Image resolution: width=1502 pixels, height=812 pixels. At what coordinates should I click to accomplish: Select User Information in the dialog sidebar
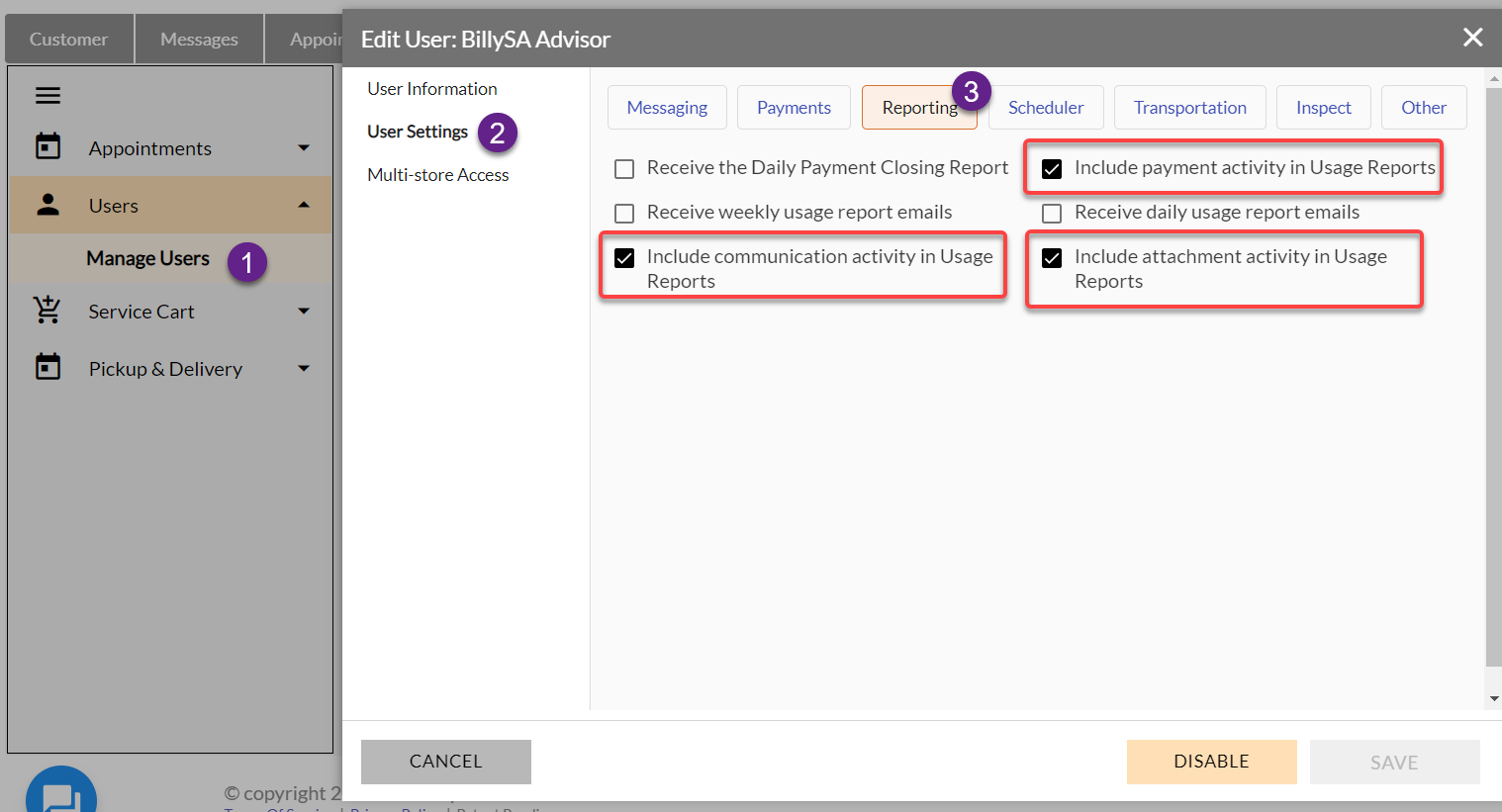tap(432, 89)
